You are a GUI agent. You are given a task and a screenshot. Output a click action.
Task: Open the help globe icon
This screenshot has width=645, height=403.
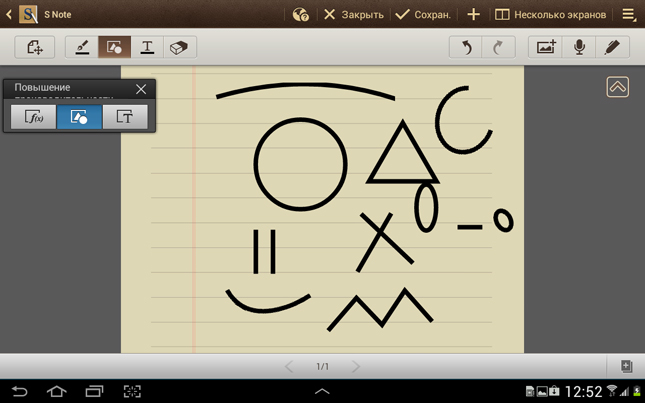pos(301,15)
